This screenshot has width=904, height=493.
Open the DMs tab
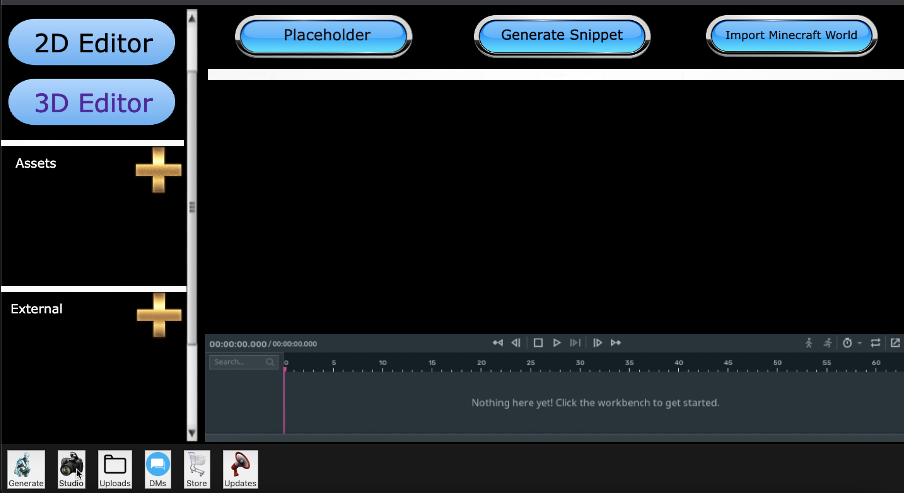click(158, 469)
